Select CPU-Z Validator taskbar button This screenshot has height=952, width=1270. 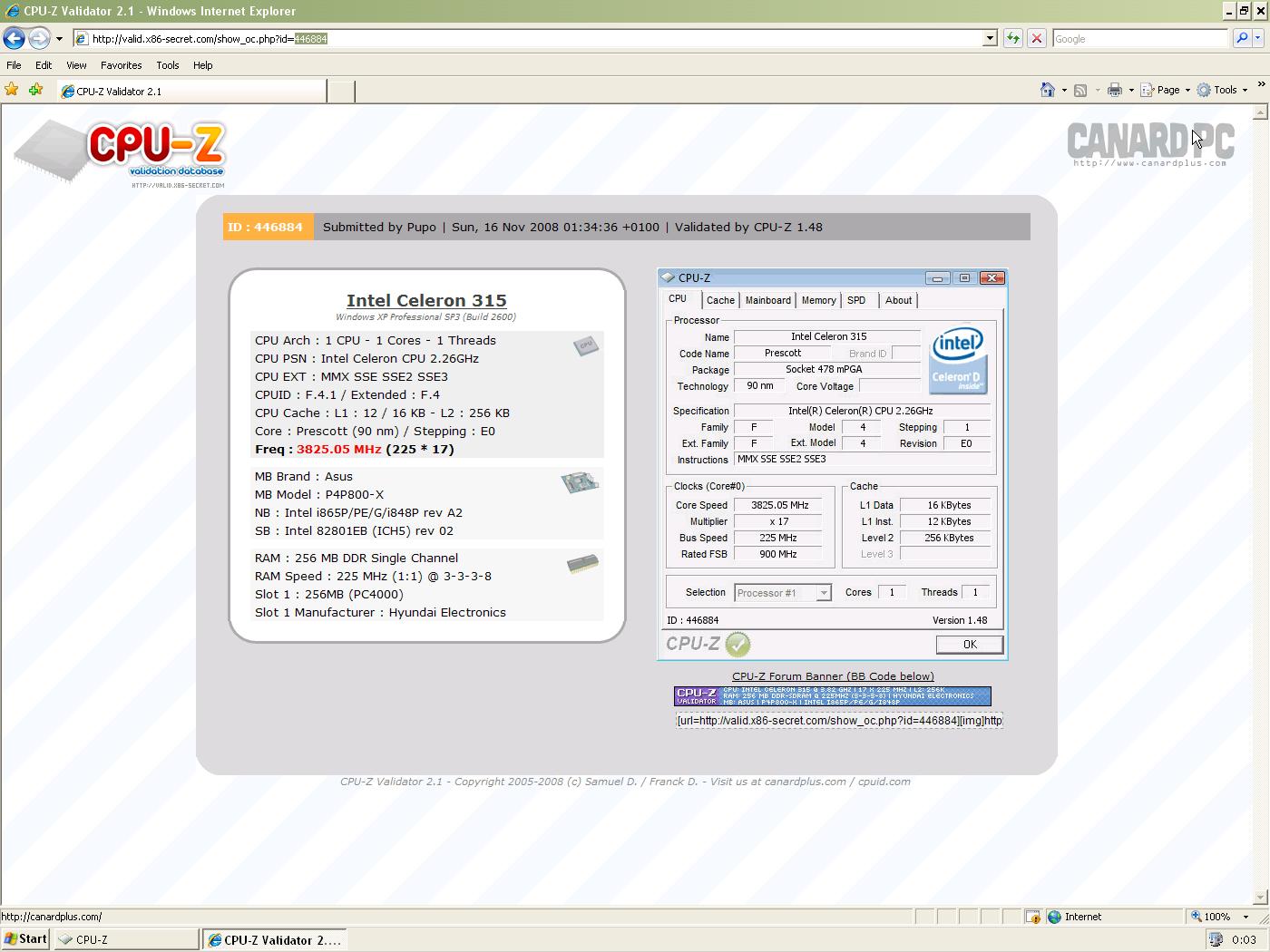click(275, 940)
